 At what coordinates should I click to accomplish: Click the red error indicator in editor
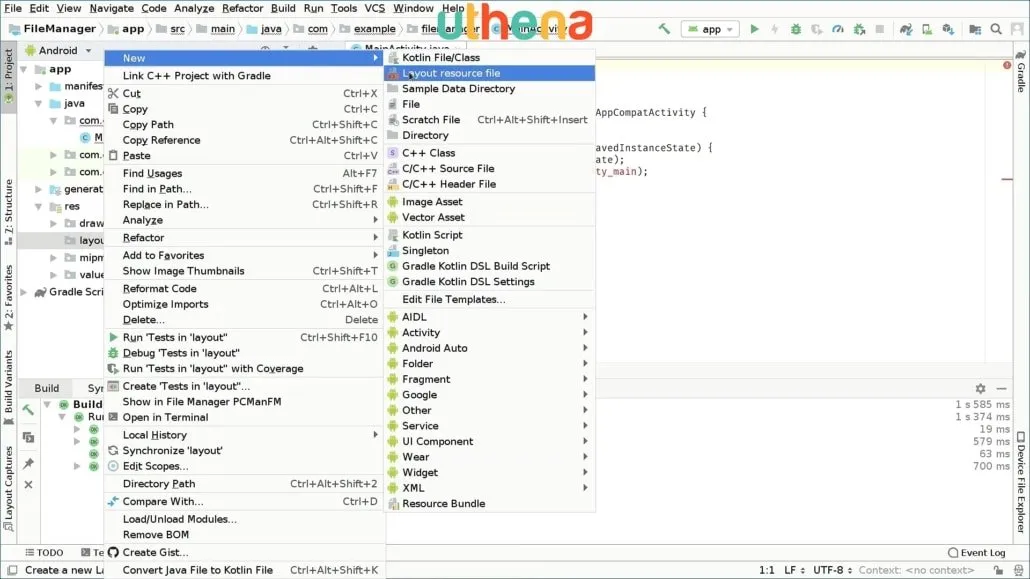coord(1007,65)
